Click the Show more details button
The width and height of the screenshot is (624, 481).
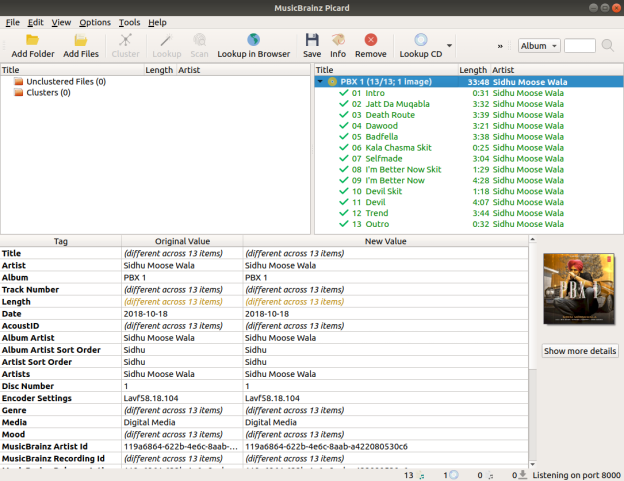(x=580, y=351)
